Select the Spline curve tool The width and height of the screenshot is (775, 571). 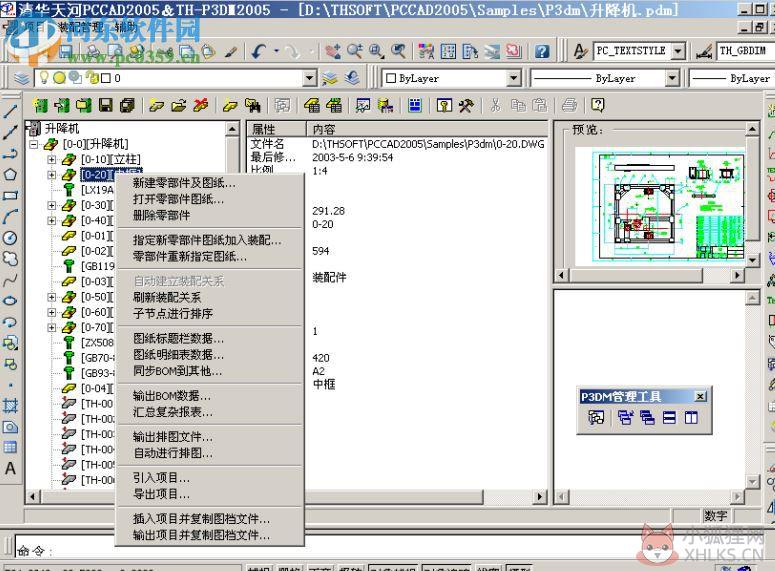click(x=10, y=280)
